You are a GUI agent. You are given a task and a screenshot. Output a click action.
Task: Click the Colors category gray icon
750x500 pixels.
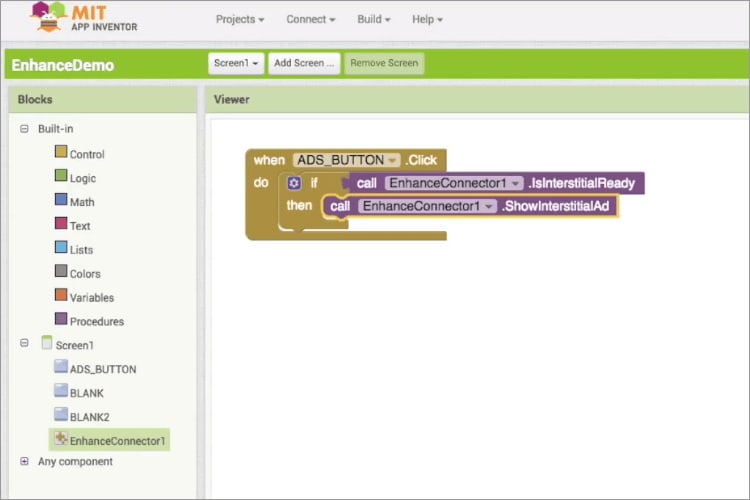pyautogui.click(x=61, y=271)
